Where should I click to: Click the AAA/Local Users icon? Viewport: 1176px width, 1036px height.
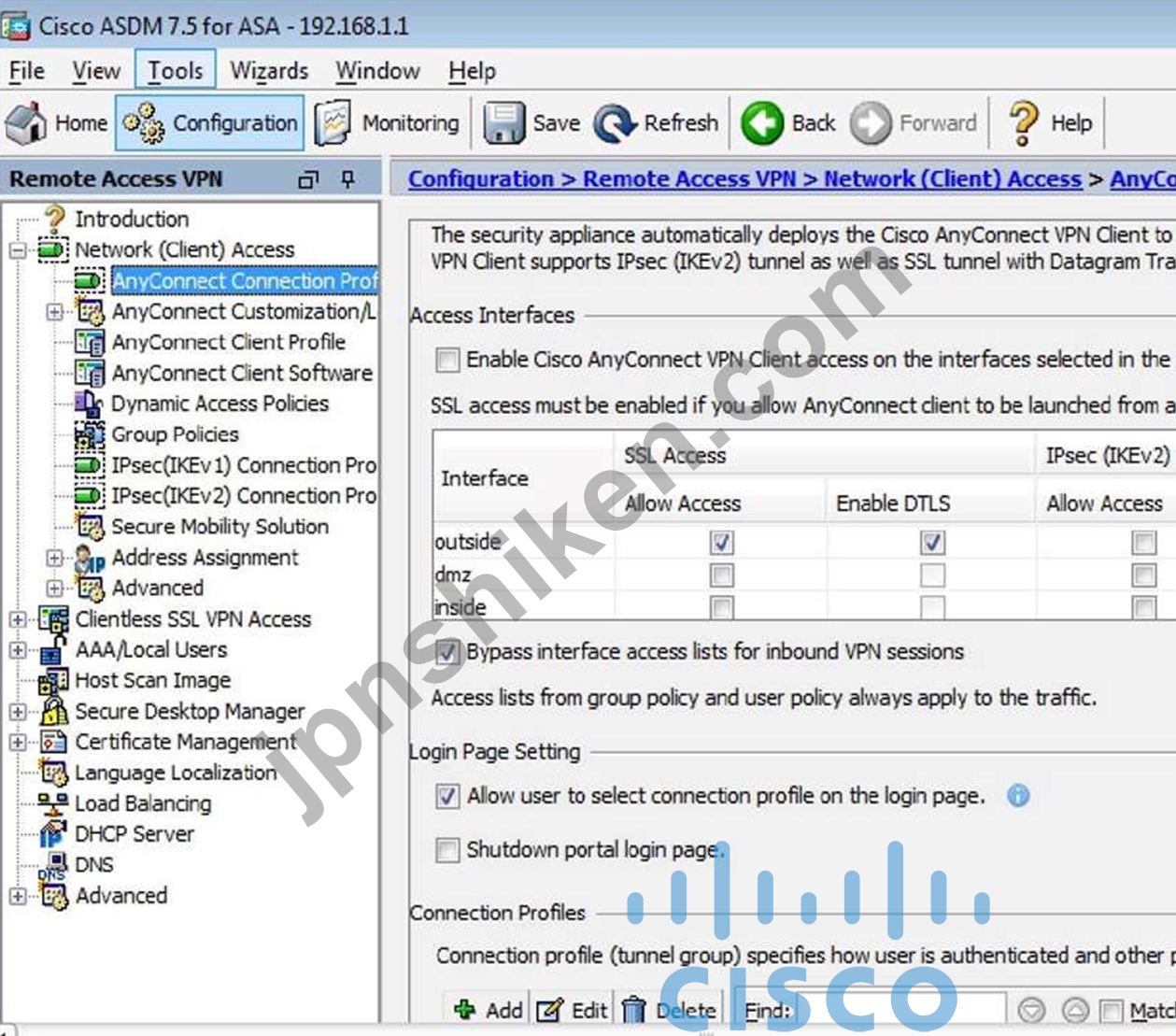point(53,650)
